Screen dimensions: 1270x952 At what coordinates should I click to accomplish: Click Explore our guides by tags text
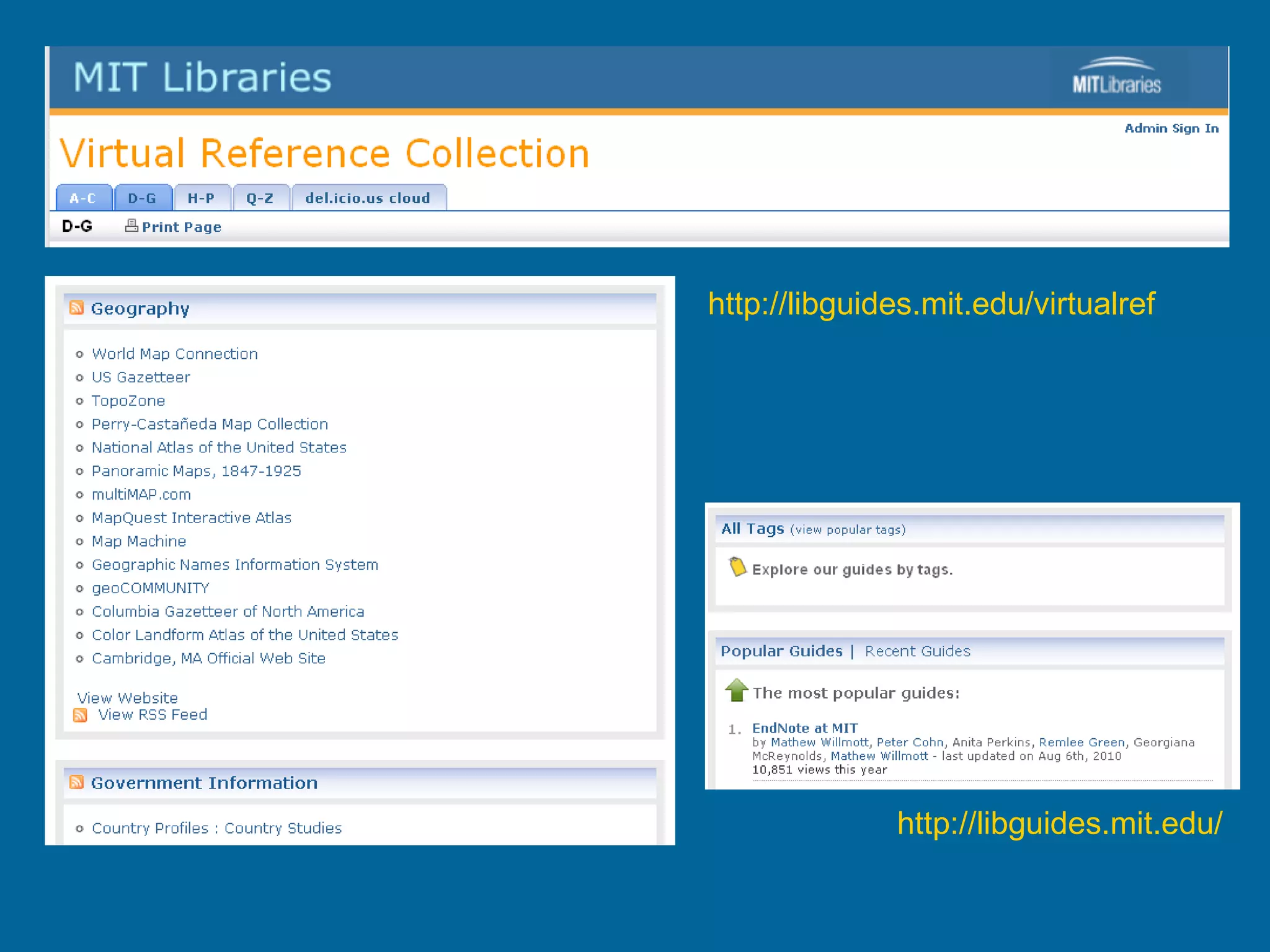(x=852, y=570)
